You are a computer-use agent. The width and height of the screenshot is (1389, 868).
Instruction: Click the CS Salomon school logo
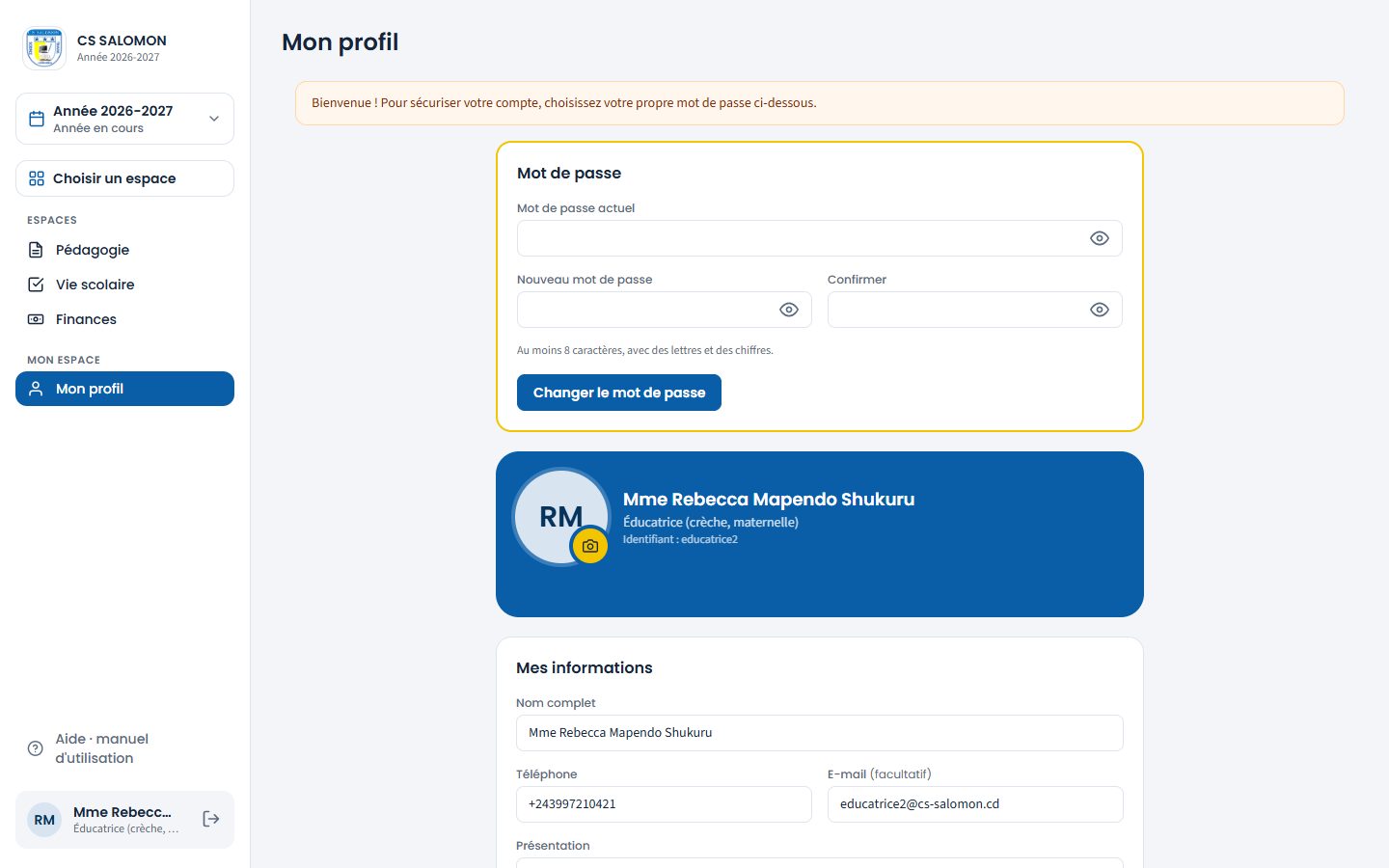pyautogui.click(x=44, y=48)
